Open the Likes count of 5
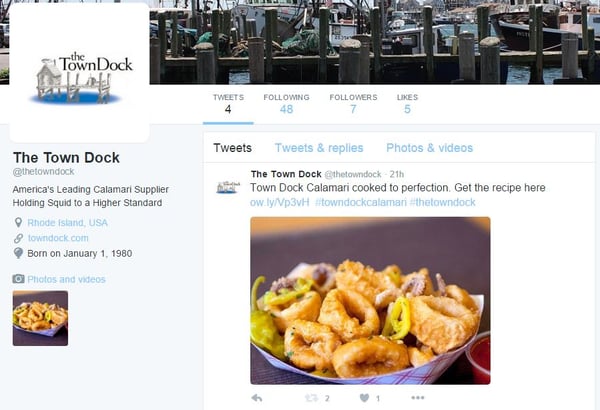This screenshot has width=600, height=410. click(407, 104)
